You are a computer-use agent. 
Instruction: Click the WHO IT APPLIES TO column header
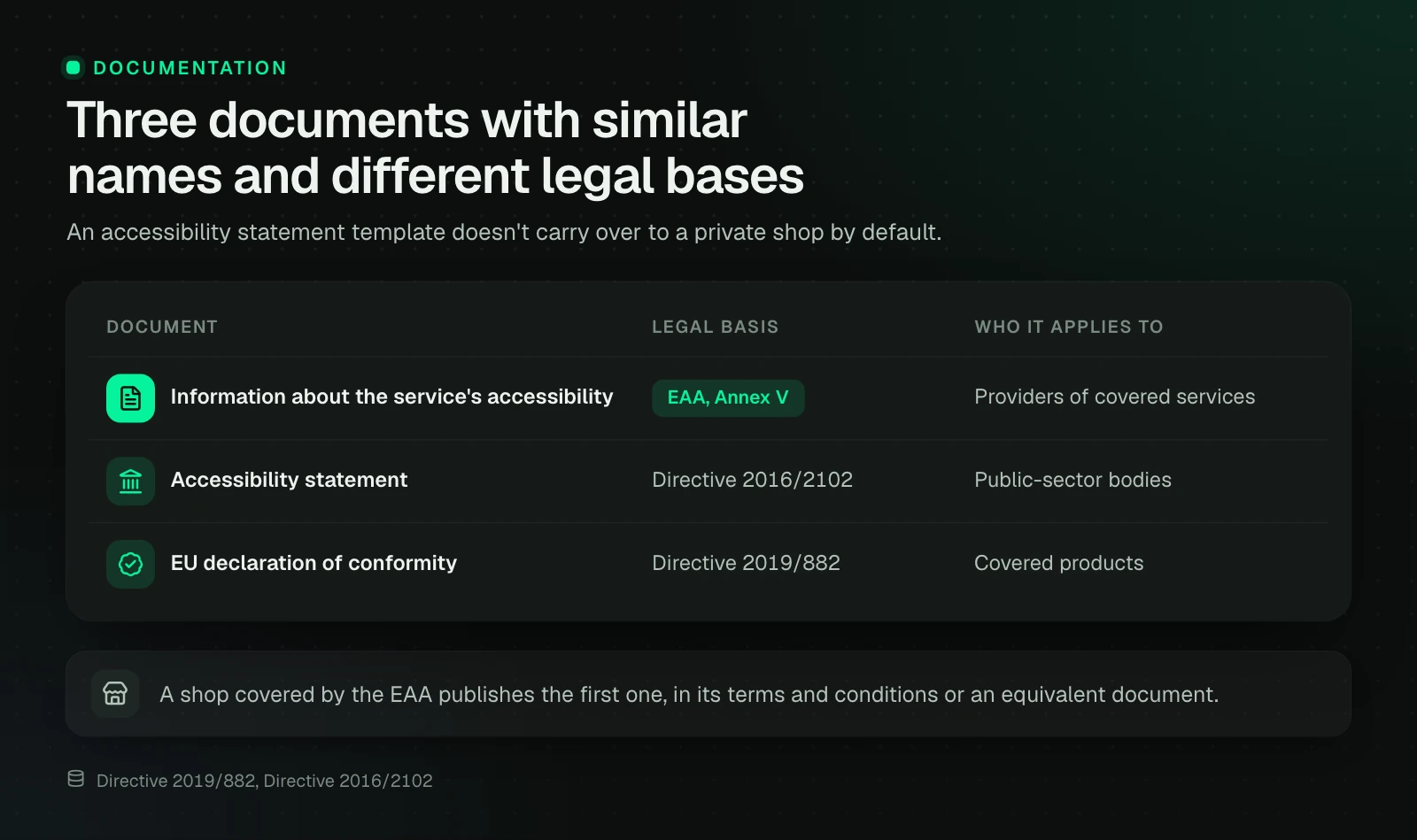[1069, 327]
